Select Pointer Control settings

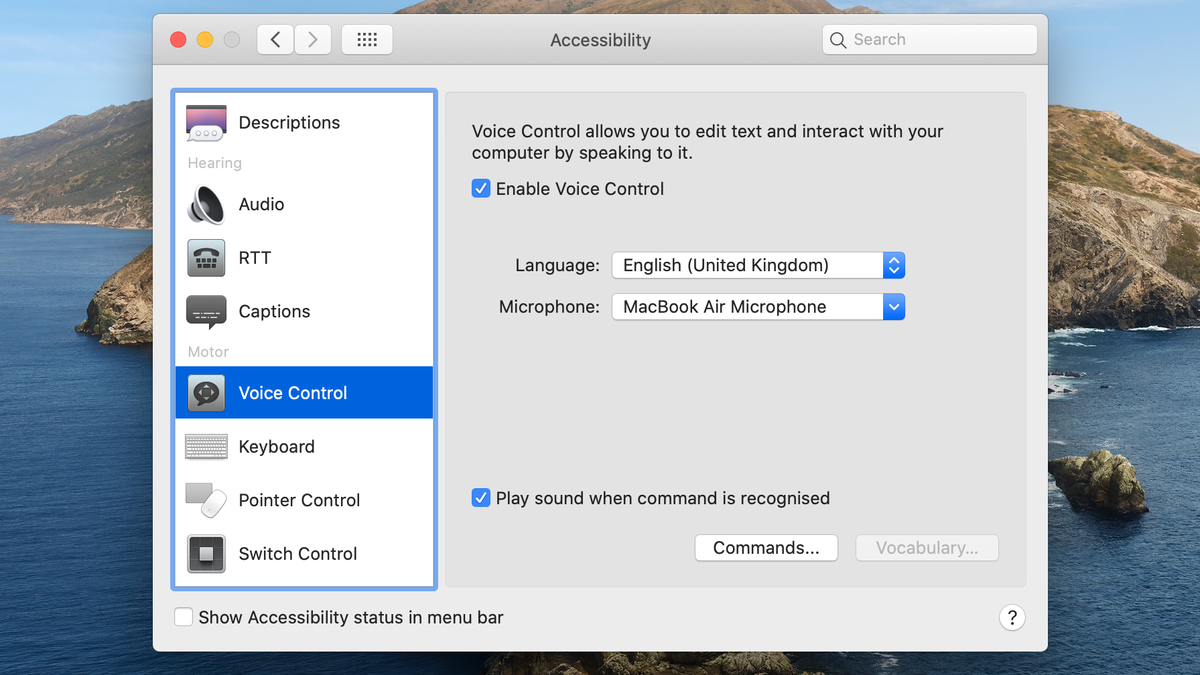point(298,500)
